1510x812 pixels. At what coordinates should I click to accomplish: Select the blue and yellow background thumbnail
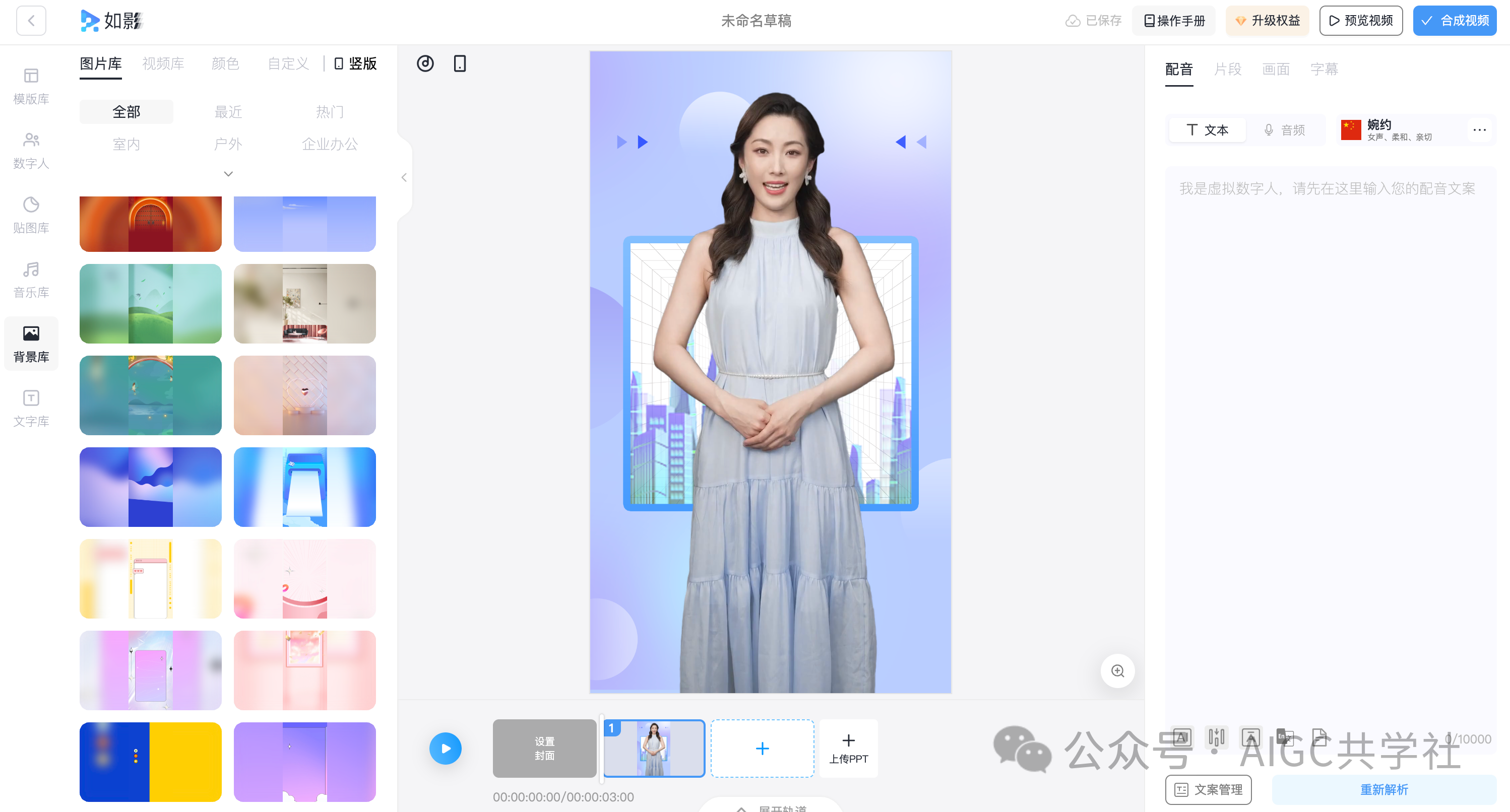click(151, 761)
